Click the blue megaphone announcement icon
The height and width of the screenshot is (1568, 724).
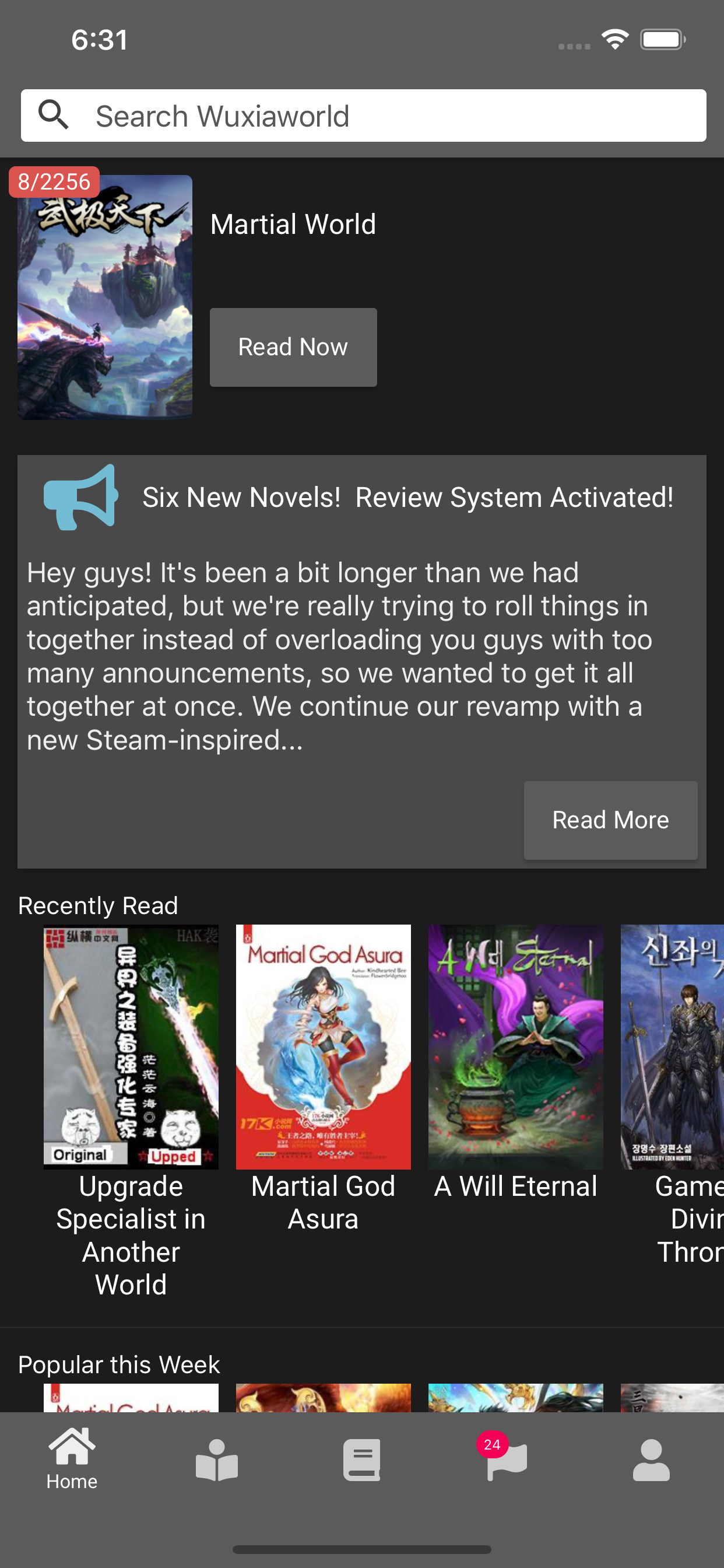pos(80,496)
